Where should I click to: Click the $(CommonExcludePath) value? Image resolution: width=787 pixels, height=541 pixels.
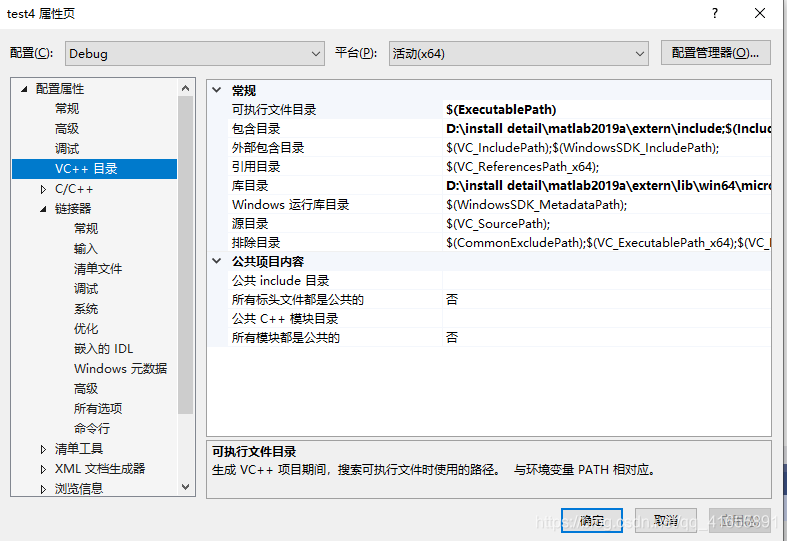point(608,243)
